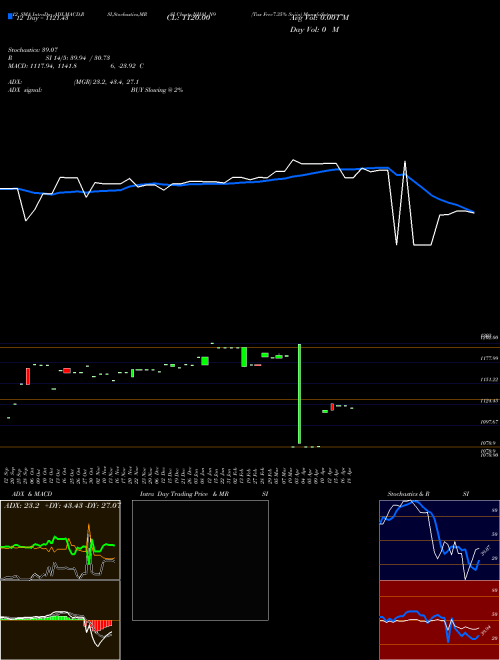This screenshot has height=660, width=500.
Task: Click the ADX: 23.2 +DY: 48.43 header
Action: (x=61, y=505)
